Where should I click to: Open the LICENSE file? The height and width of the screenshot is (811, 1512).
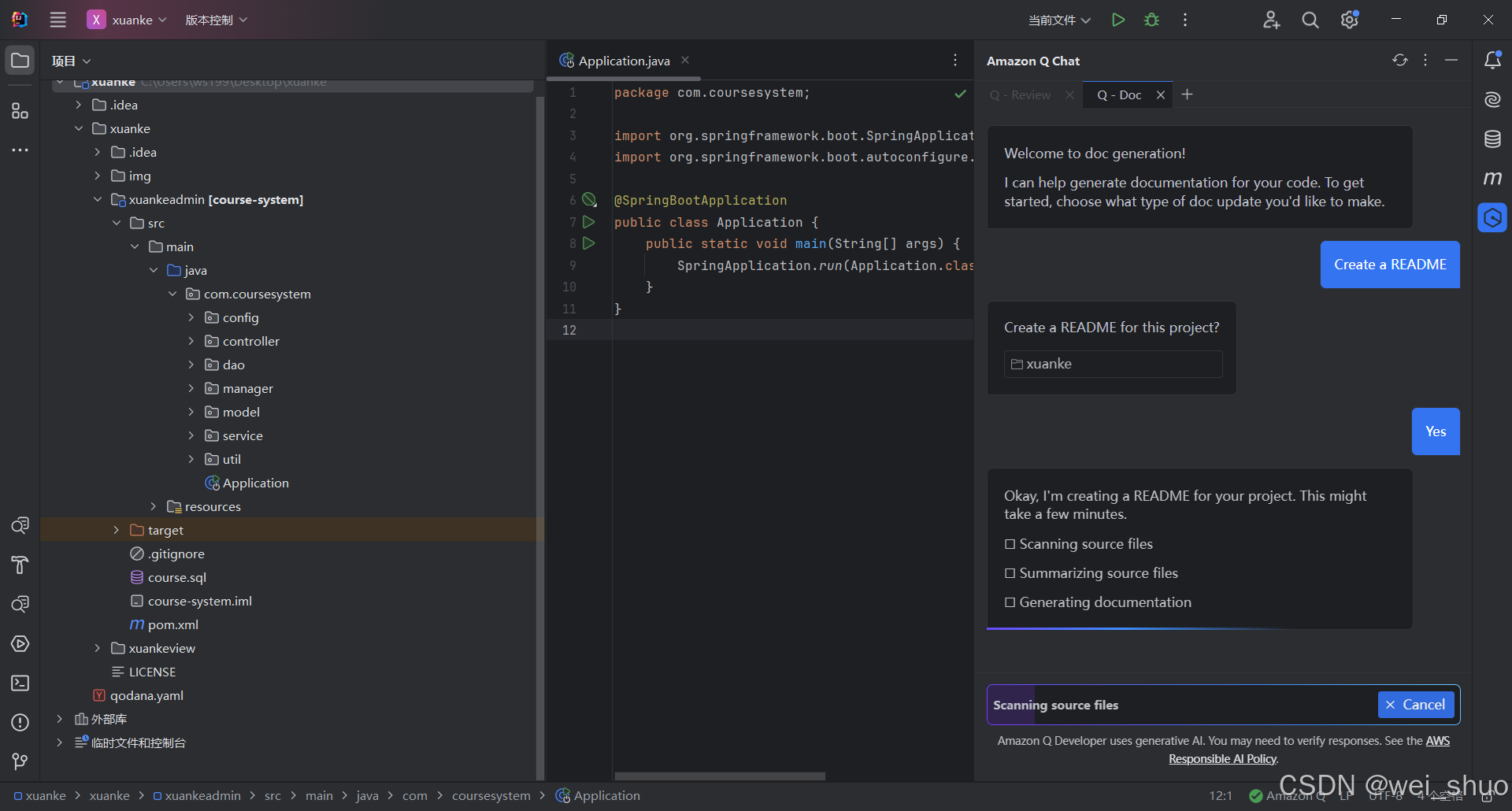pyautogui.click(x=152, y=672)
